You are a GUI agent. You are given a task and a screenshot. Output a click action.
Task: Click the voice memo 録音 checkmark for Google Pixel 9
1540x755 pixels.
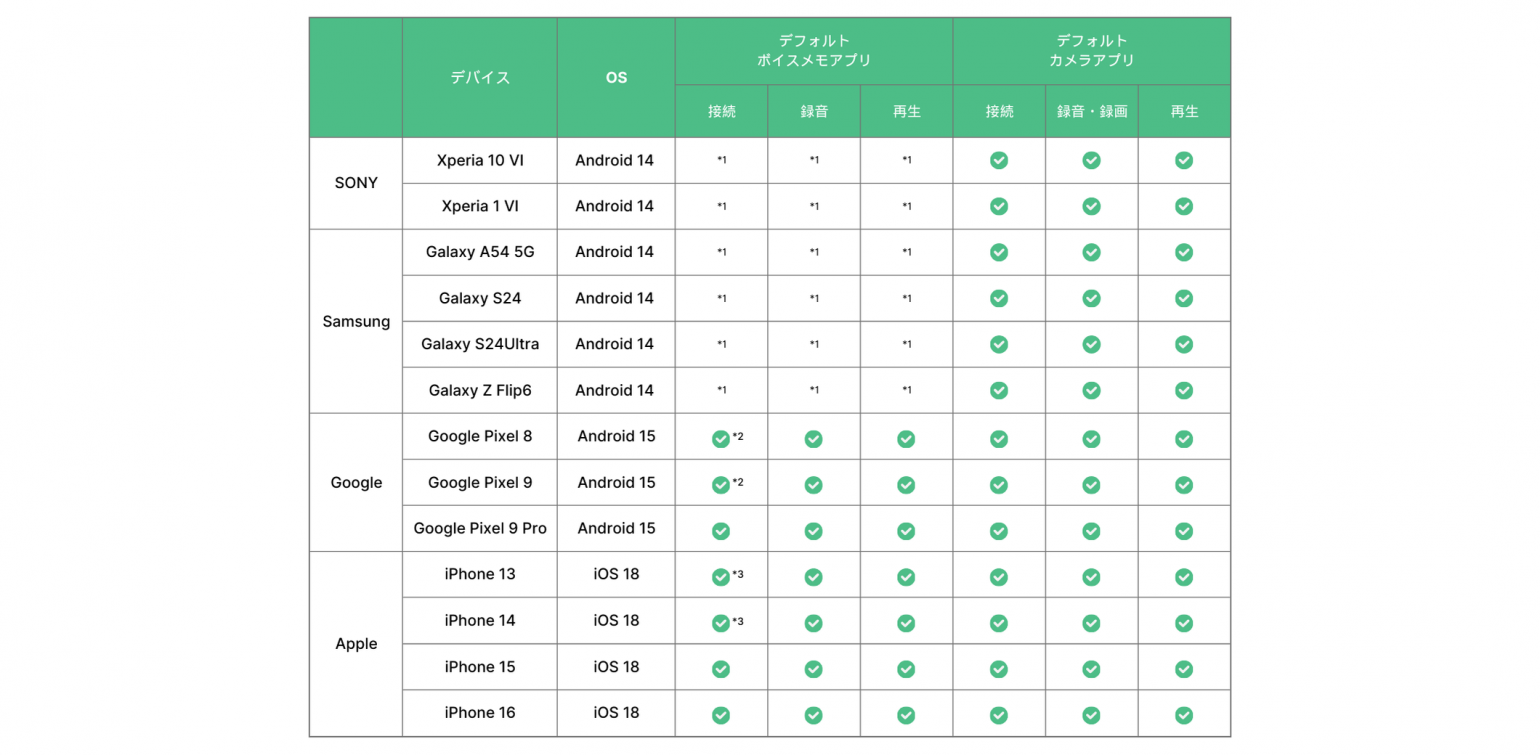813,485
